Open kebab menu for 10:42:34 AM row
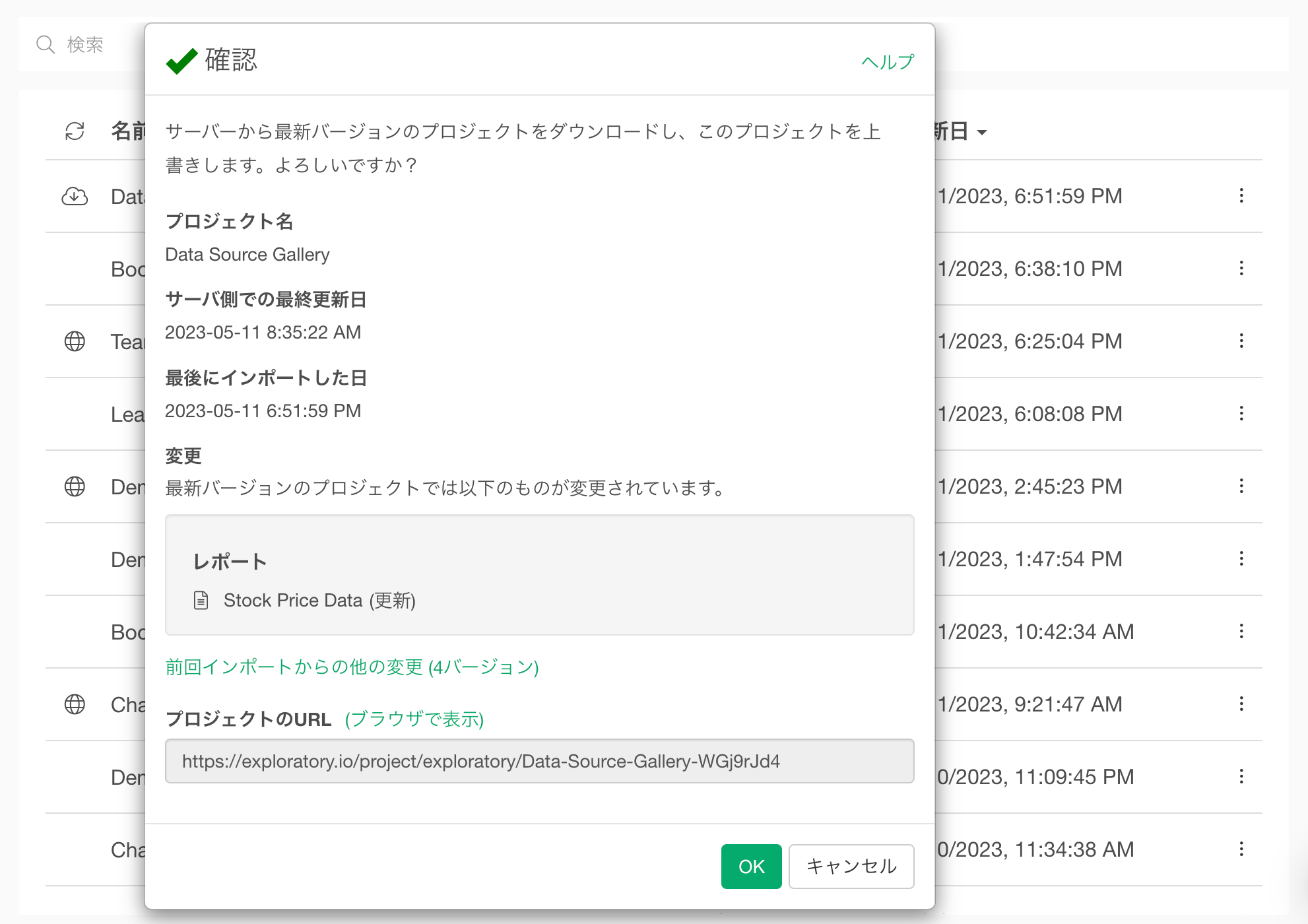 pyautogui.click(x=1241, y=632)
